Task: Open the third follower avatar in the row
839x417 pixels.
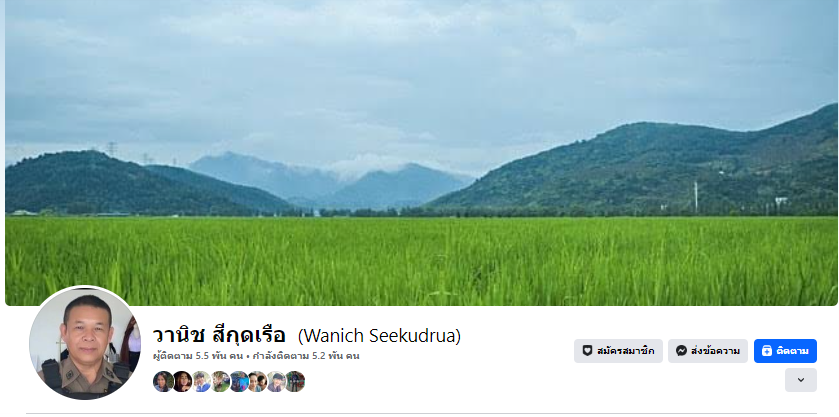Action: click(x=201, y=381)
